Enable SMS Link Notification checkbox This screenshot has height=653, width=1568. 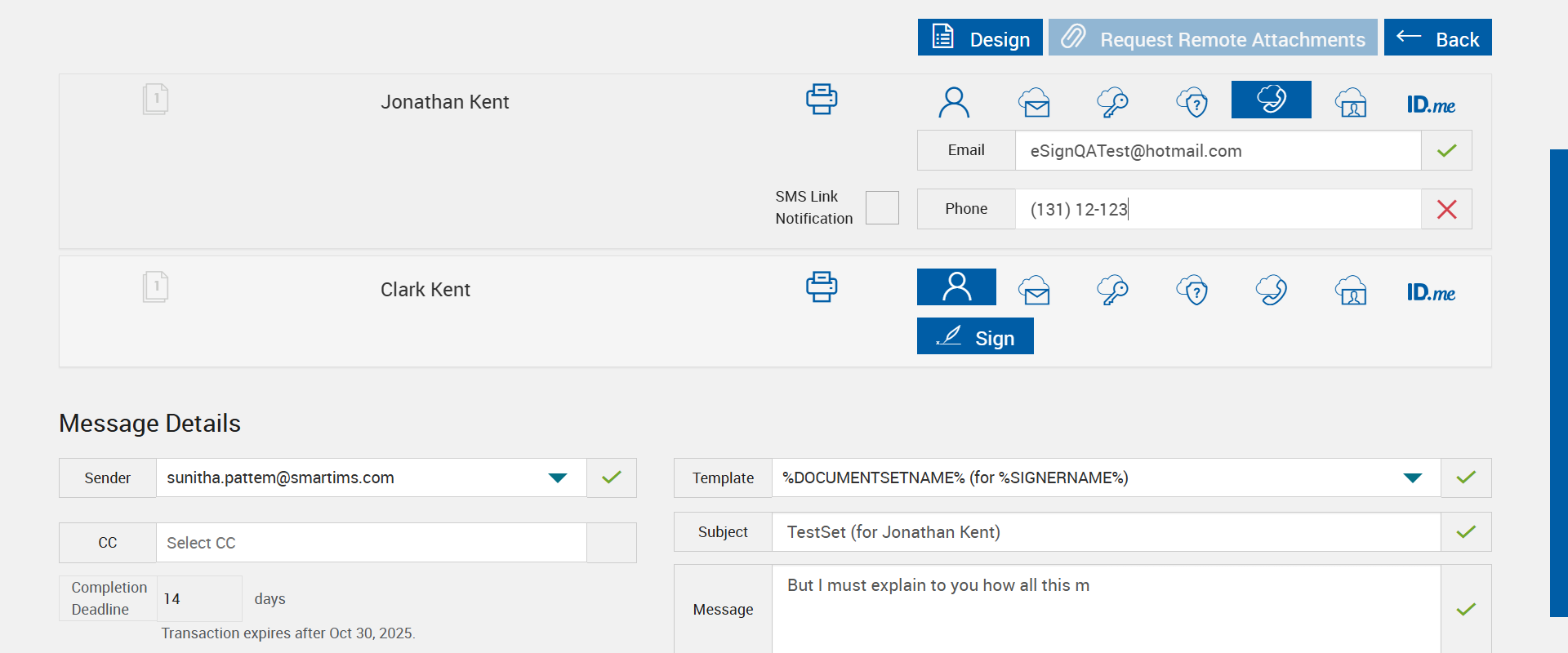pyautogui.click(x=882, y=208)
